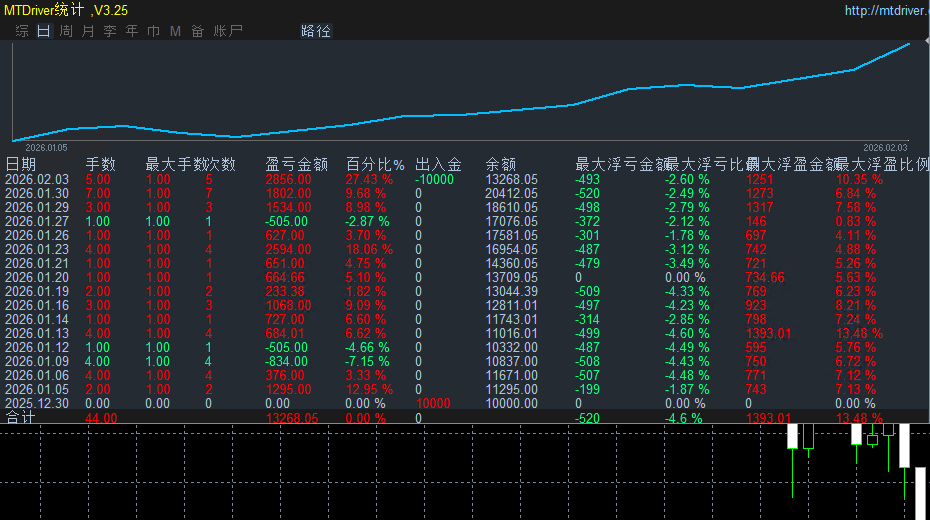Screen dimensions: 930x520
Task: Click the MTDriver统计 V3.25 title
Action: [x=66, y=10]
